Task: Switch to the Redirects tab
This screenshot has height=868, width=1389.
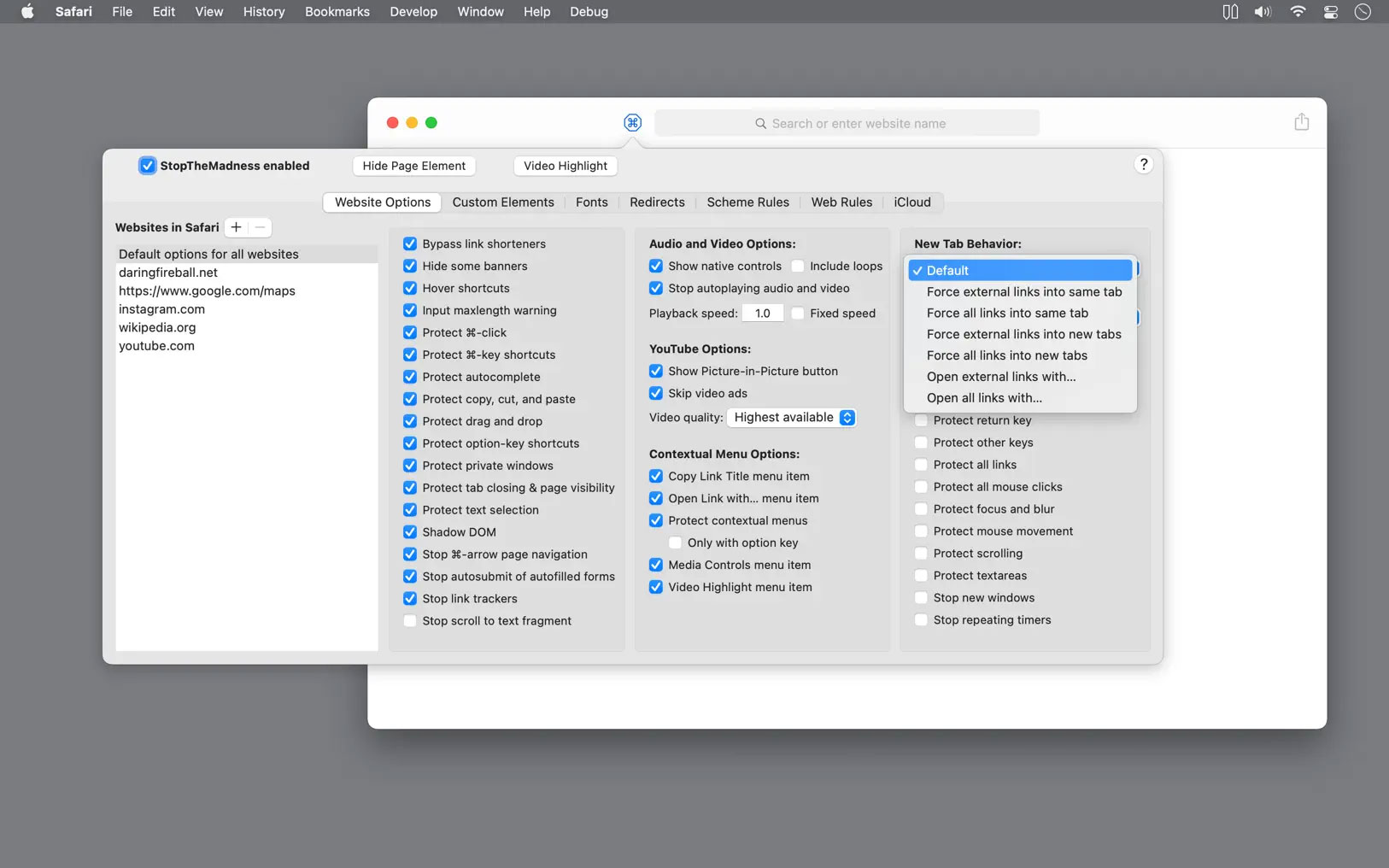Action: click(657, 202)
